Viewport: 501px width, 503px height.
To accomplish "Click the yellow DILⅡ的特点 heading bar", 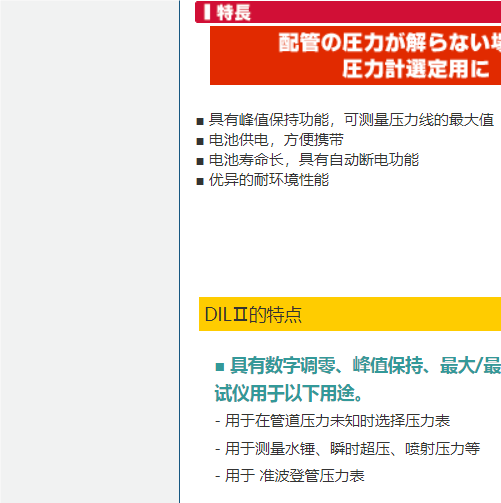I will (x=350, y=314).
